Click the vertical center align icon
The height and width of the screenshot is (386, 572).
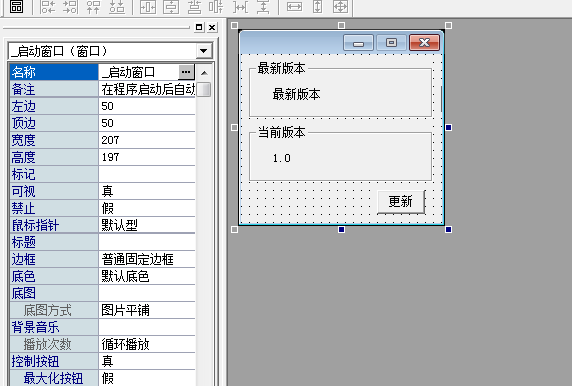pyautogui.click(x=216, y=7)
